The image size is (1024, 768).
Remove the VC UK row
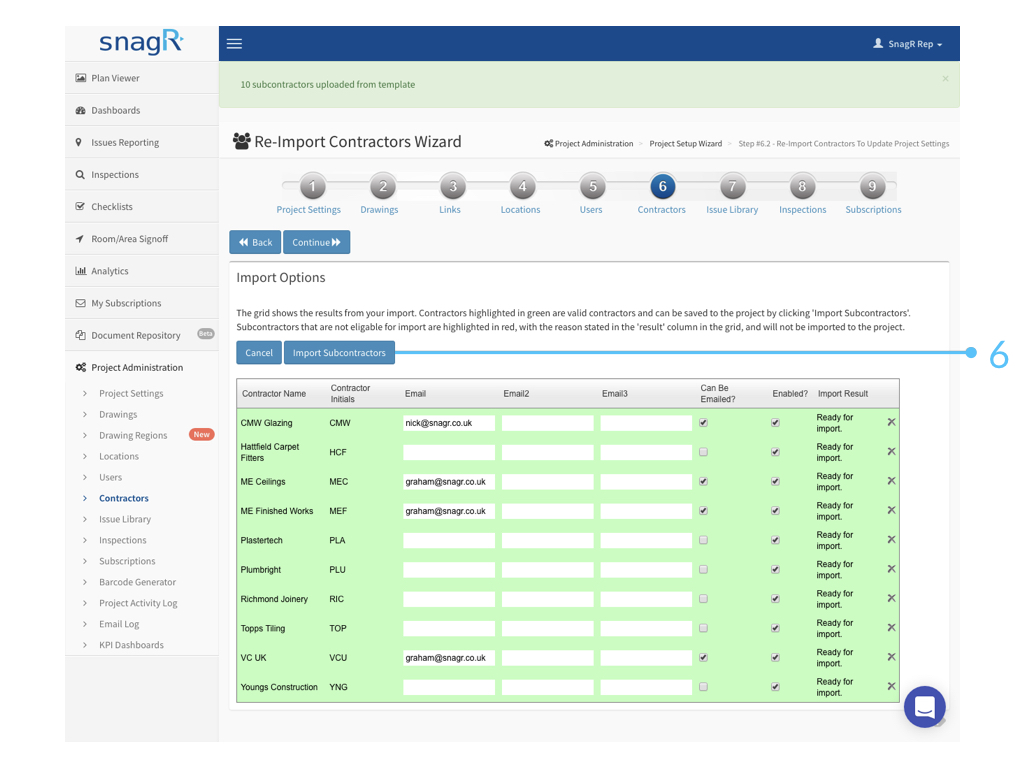[891, 658]
